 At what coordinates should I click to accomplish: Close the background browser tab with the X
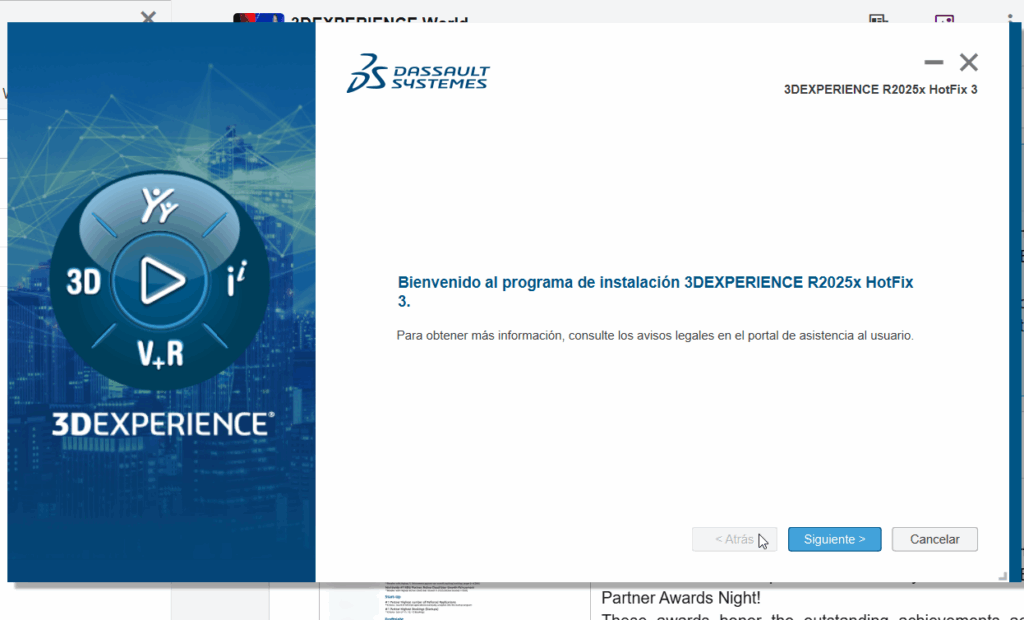coord(148,16)
